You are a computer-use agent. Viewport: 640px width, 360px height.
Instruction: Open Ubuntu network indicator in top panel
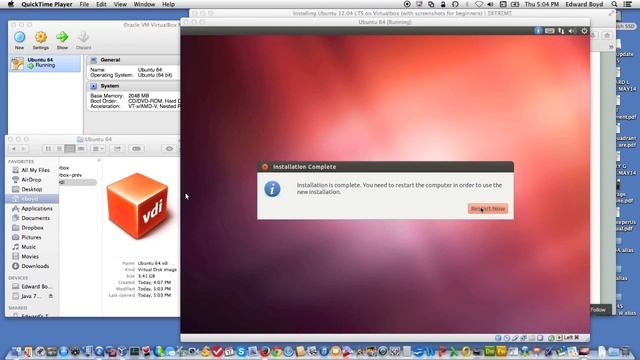(561, 31)
